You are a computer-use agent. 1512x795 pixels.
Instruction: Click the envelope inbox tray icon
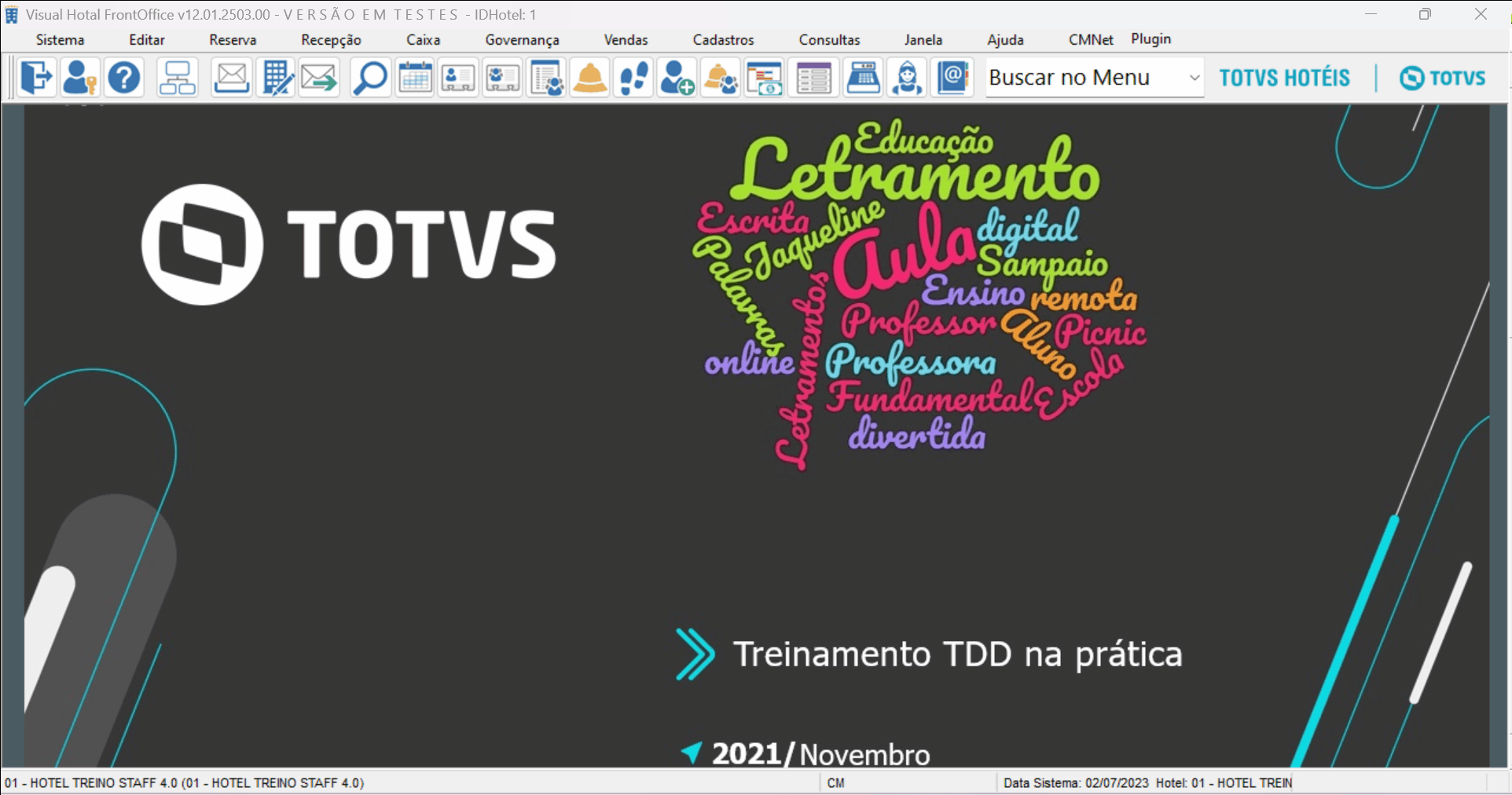tap(231, 78)
